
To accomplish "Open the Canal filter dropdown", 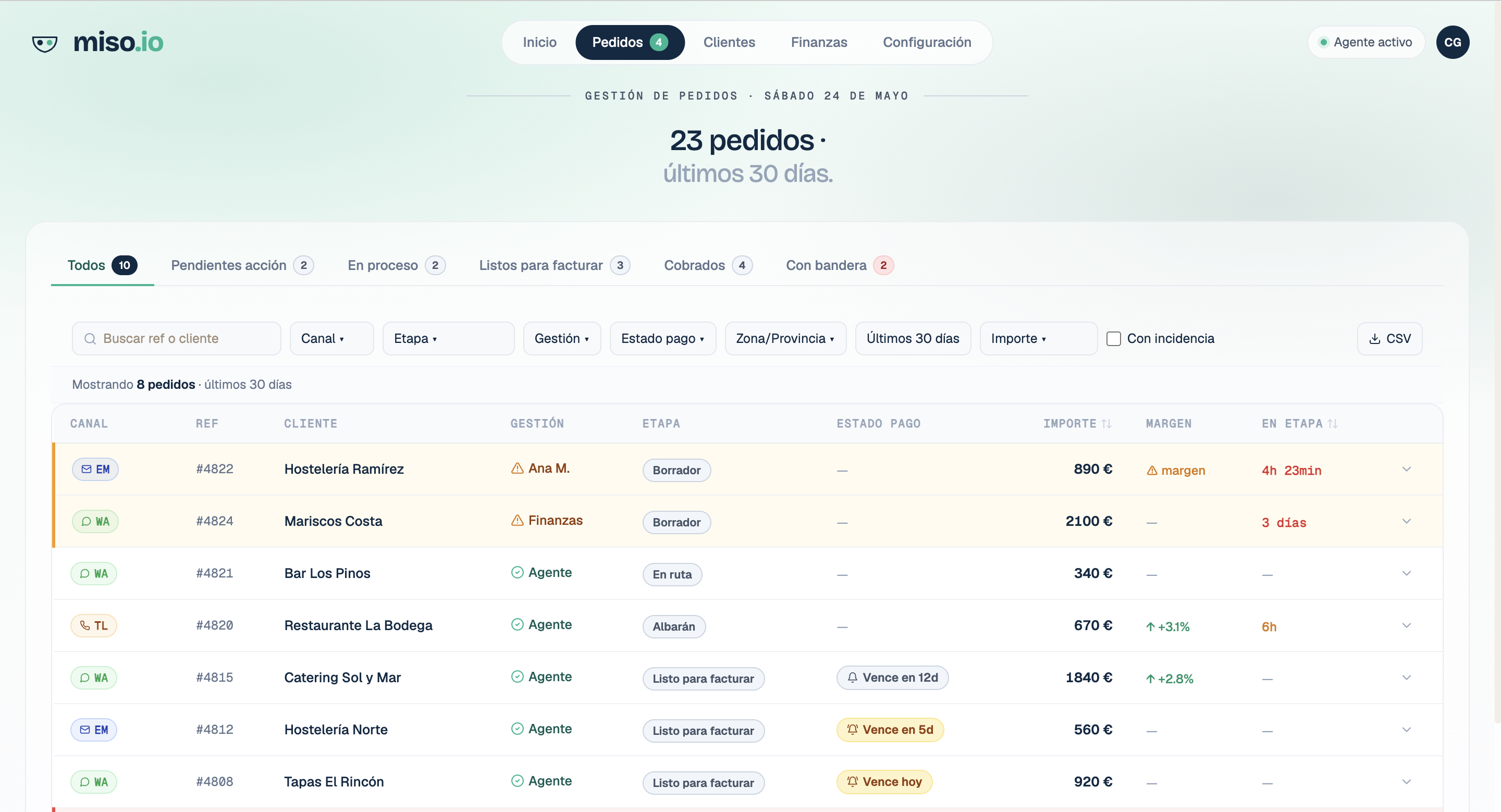I will click(x=331, y=338).
